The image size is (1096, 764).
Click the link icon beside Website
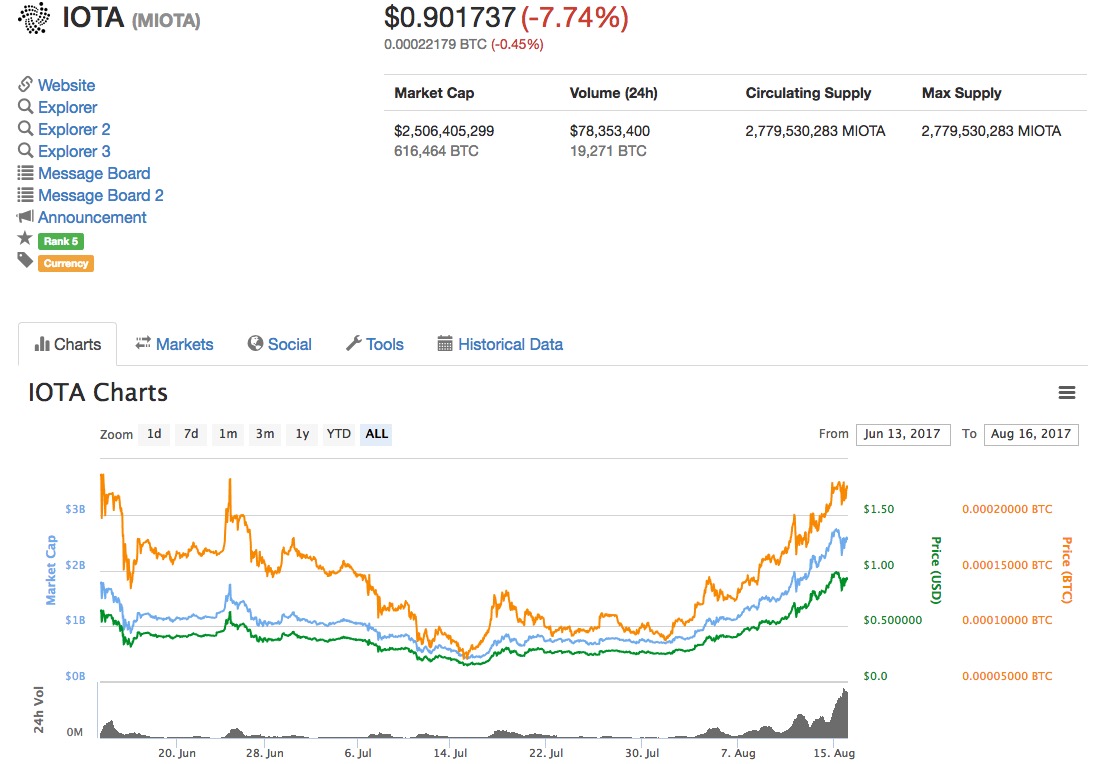(x=26, y=85)
